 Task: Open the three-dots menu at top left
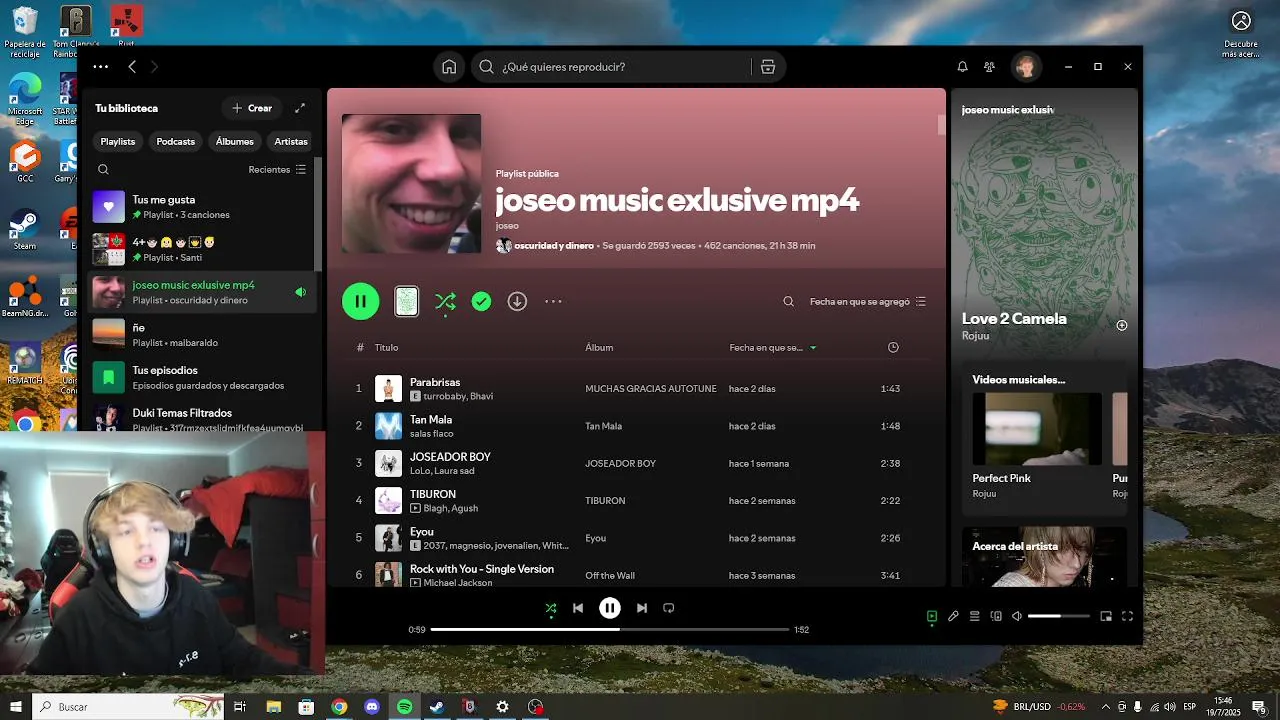100,67
